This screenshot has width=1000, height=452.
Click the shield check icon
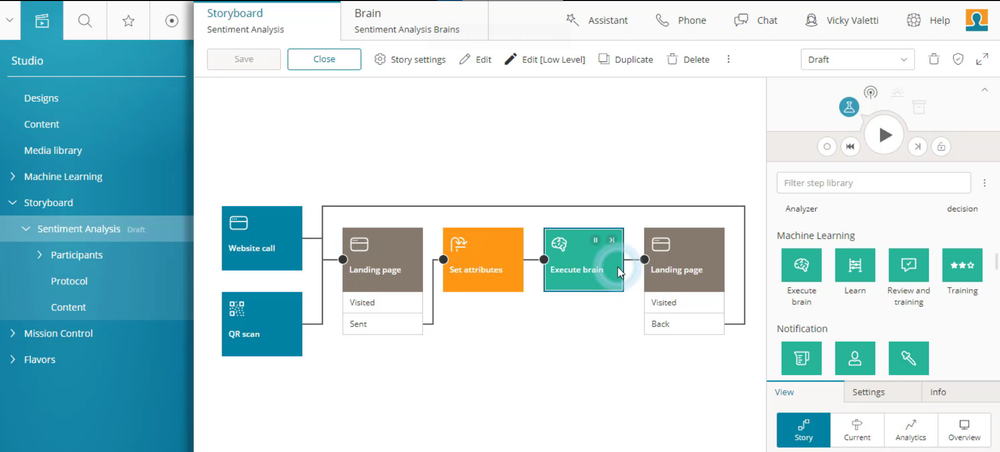(x=958, y=59)
